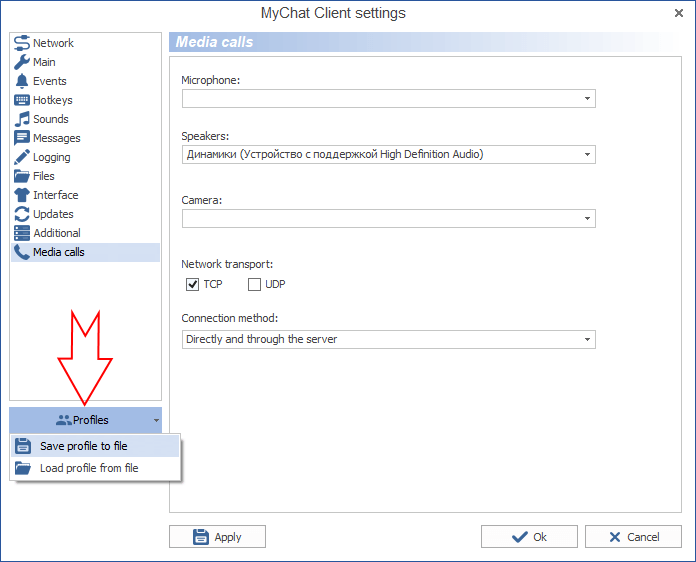
Task: Open the Connection method dropdown
Action: click(588, 339)
